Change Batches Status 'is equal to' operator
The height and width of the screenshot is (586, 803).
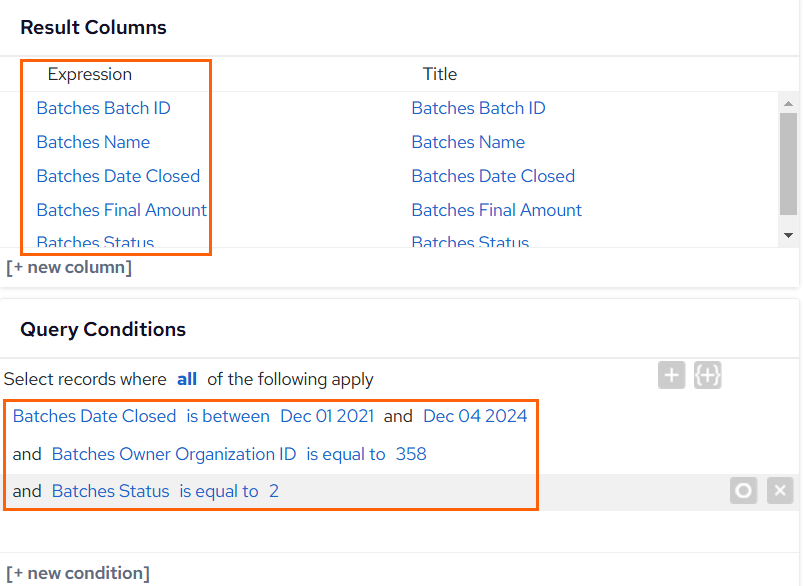pos(219,491)
